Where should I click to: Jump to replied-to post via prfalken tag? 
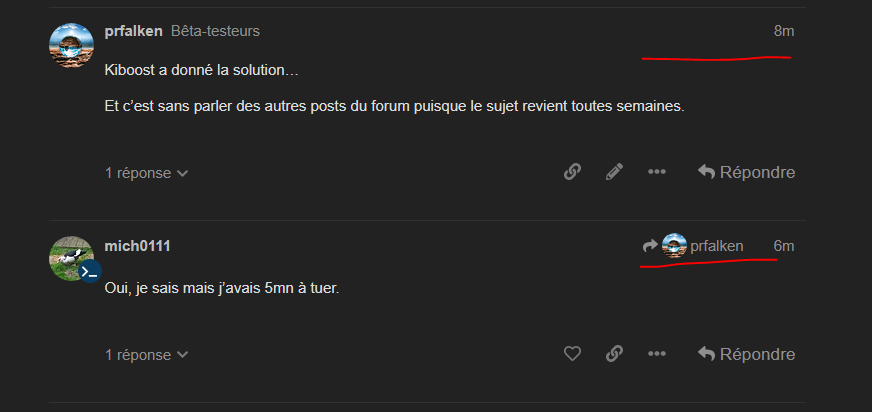point(717,246)
